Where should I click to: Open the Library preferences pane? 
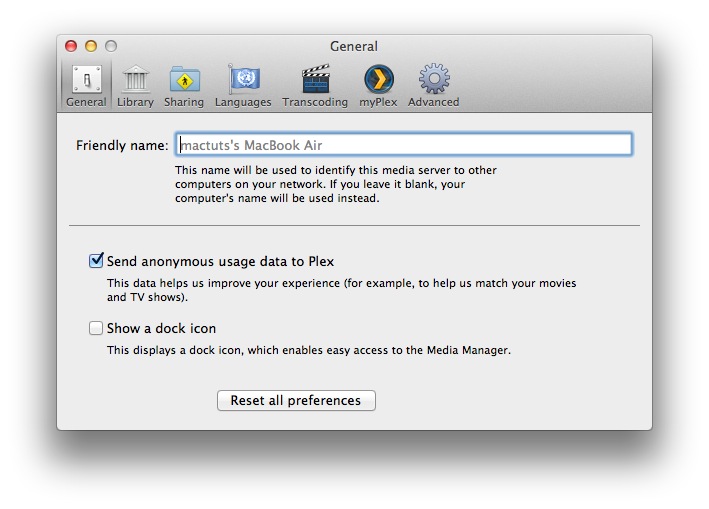135,86
